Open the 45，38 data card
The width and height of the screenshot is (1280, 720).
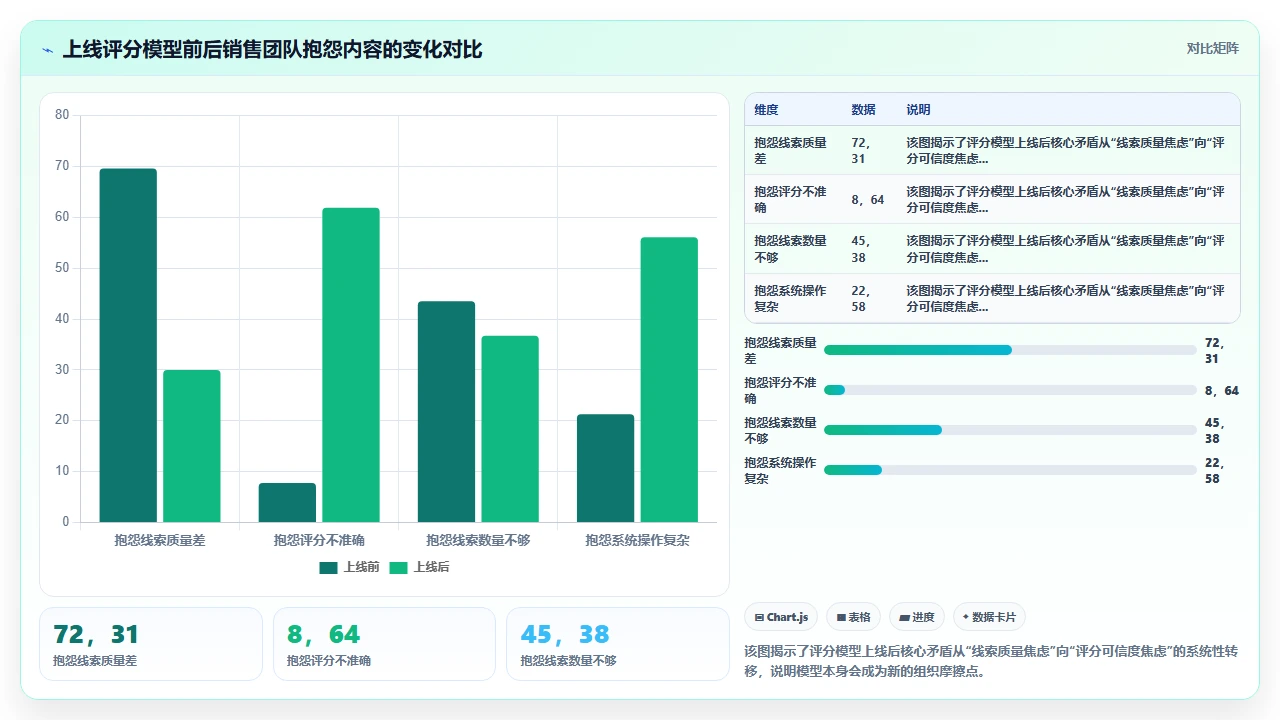[618, 644]
